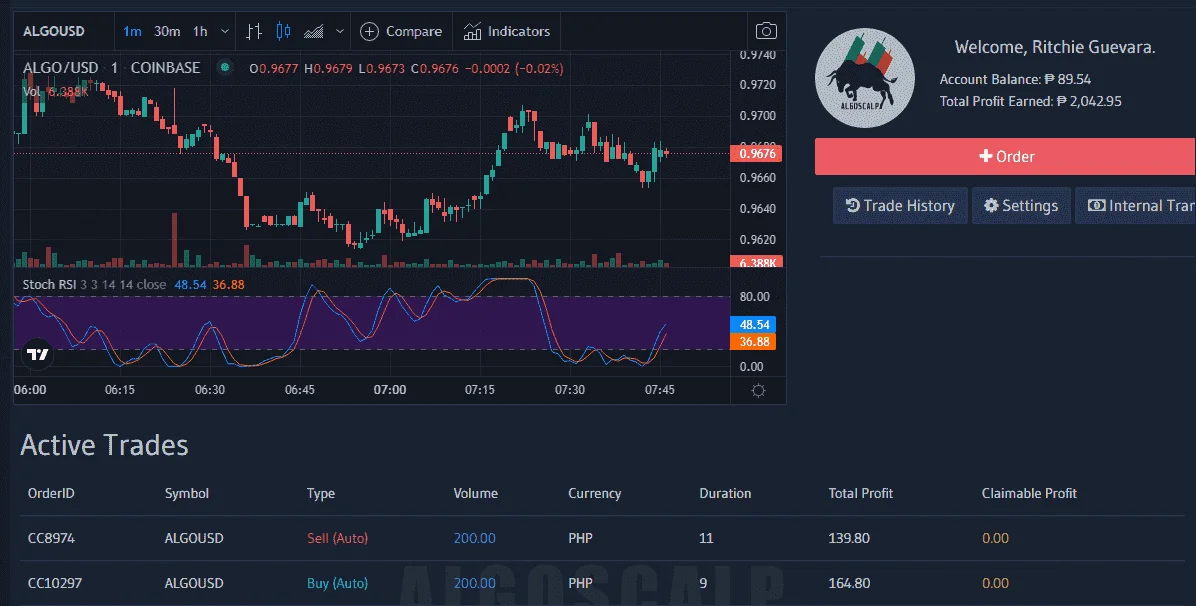
Task: Click the Symbol column header
Action: (187, 493)
